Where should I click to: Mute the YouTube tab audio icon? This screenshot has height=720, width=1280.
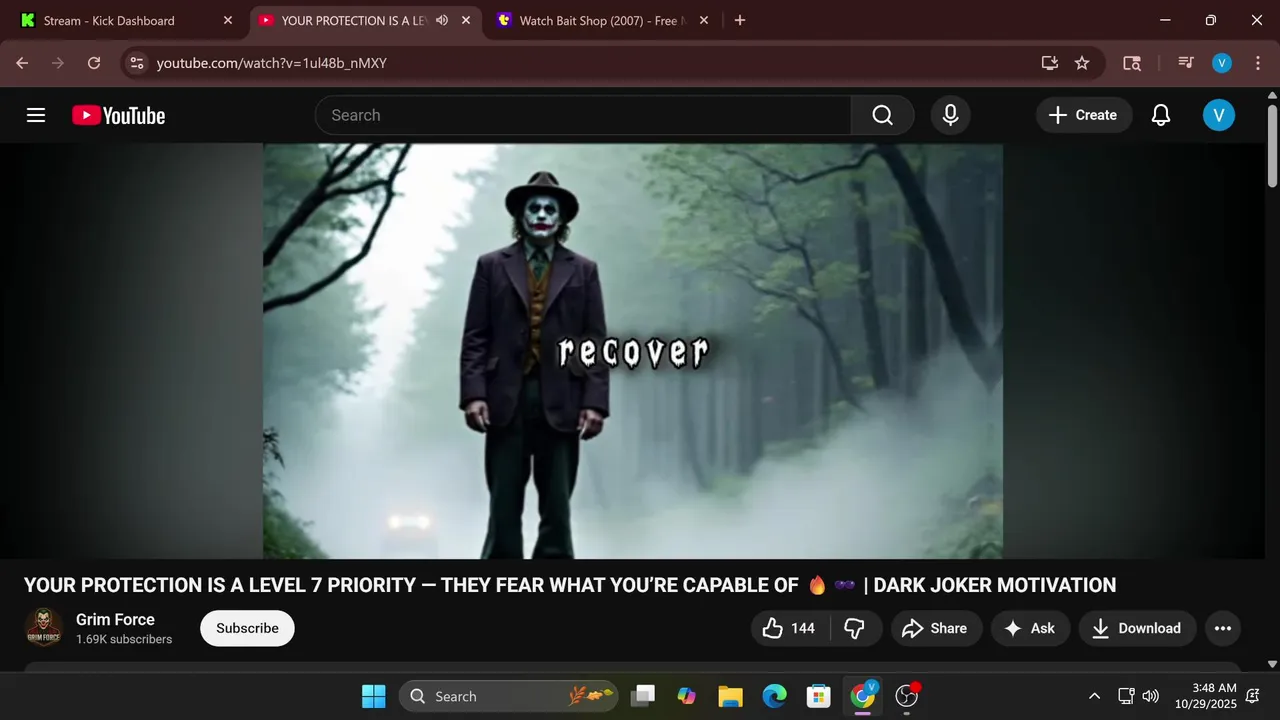click(442, 20)
